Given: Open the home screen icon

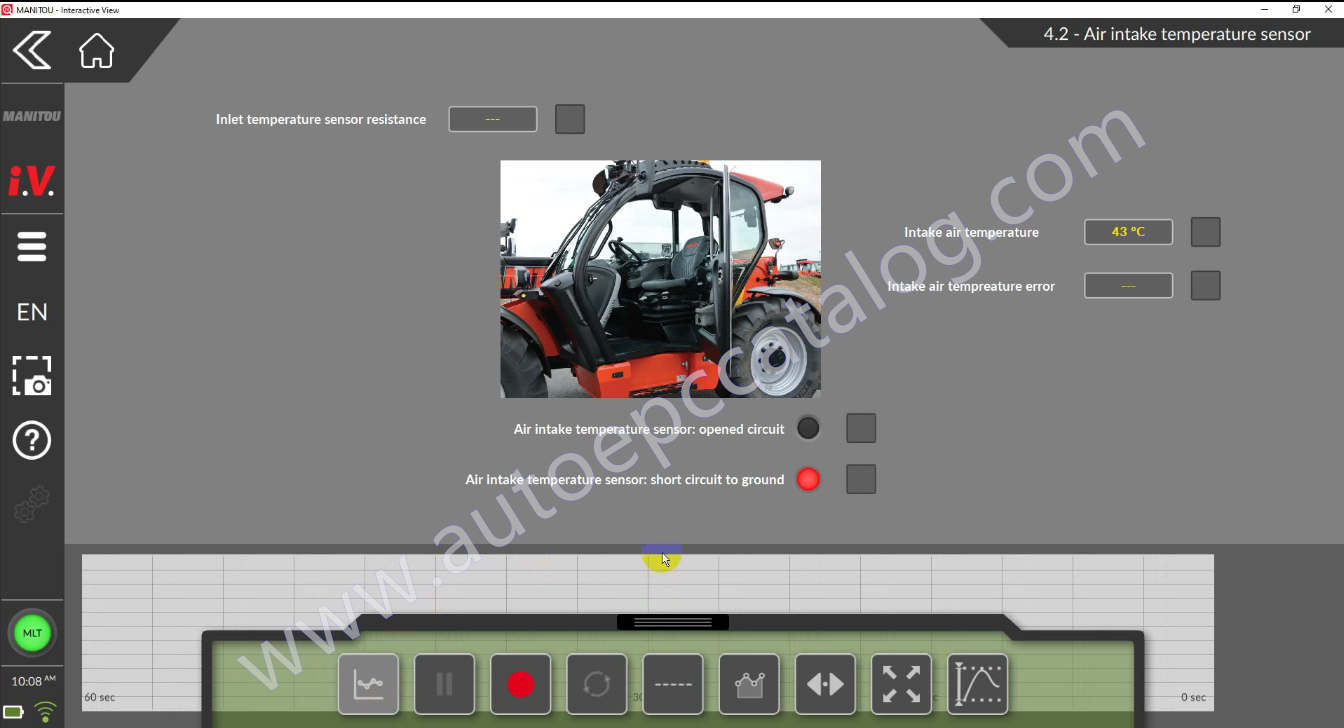Looking at the screenshot, I should coord(97,50).
